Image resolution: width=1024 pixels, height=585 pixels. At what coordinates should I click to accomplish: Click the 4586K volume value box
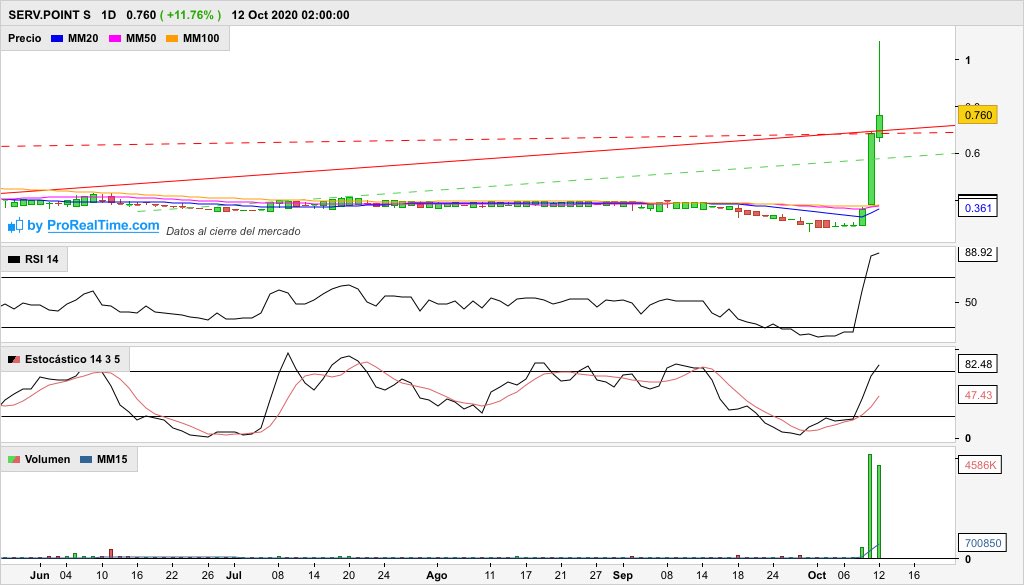coord(980,465)
